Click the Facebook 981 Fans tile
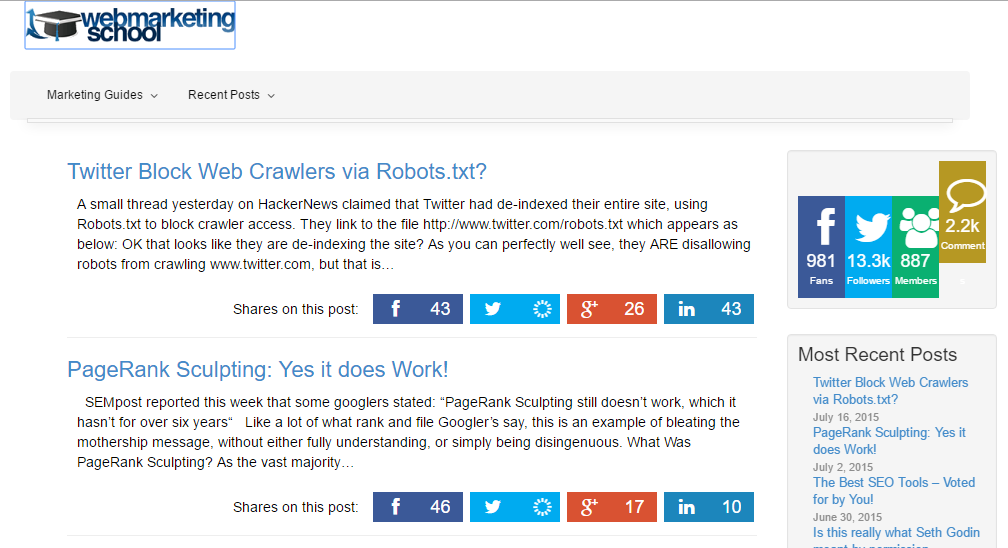This screenshot has height=548, width=1008. (822, 247)
